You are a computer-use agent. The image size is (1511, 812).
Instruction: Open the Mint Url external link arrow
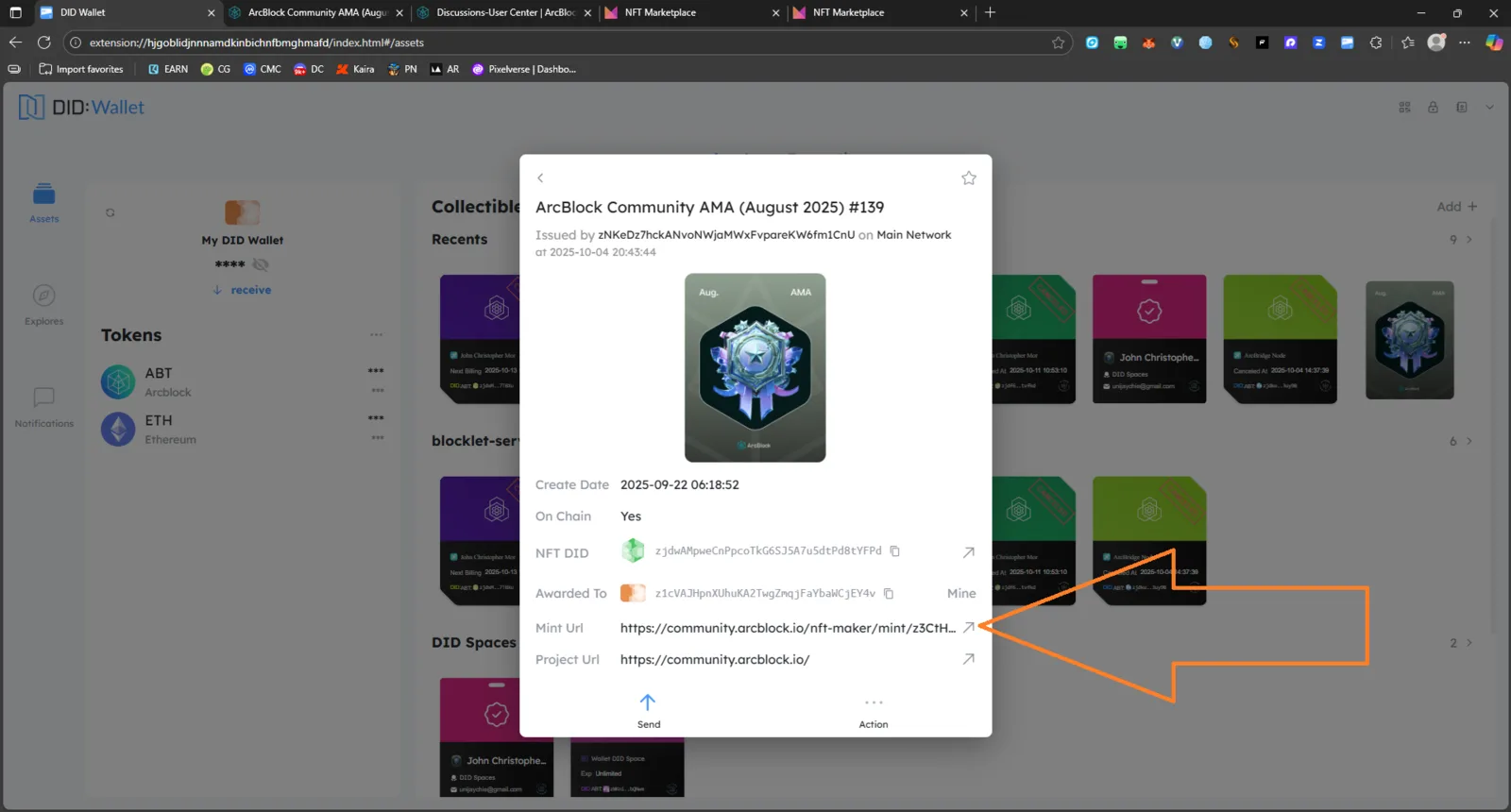(968, 628)
